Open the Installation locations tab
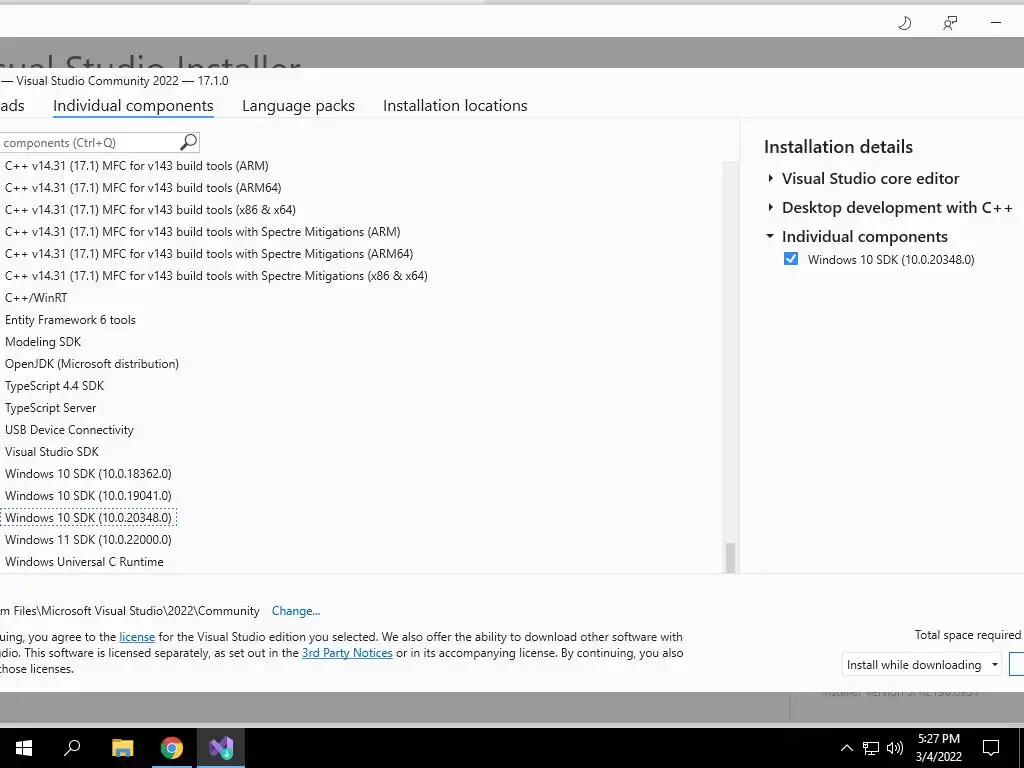 tap(455, 106)
